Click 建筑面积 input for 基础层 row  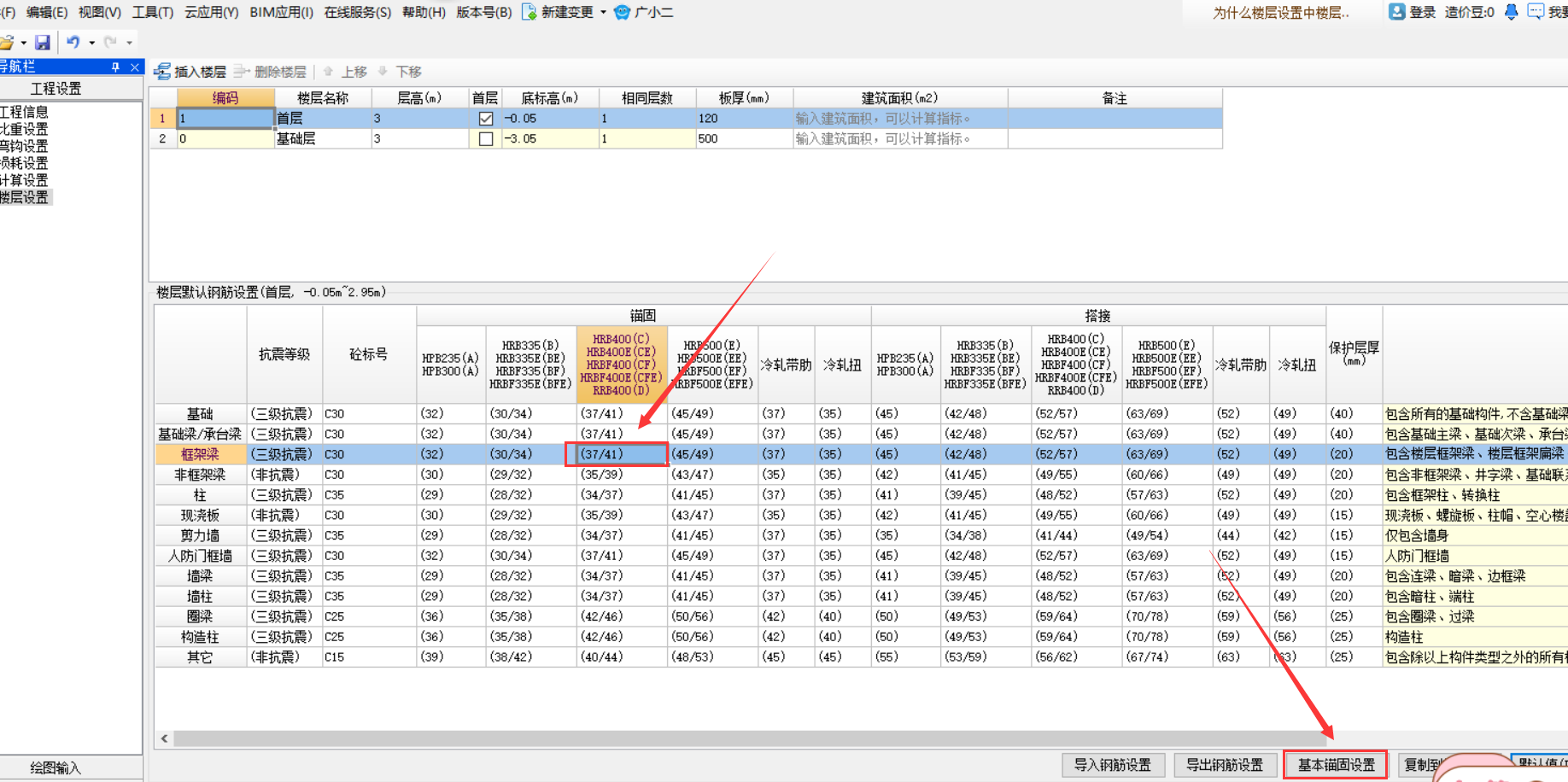900,138
